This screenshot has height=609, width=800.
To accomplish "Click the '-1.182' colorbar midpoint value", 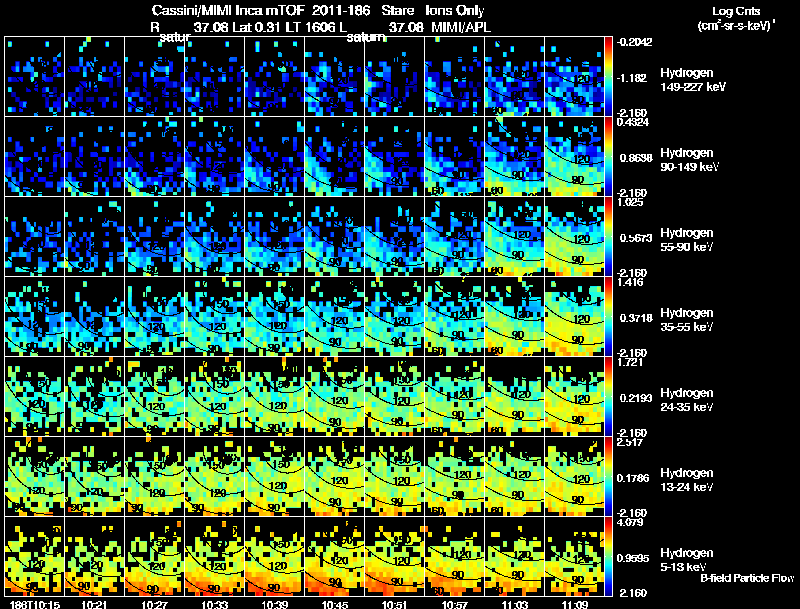I will tap(632, 78).
